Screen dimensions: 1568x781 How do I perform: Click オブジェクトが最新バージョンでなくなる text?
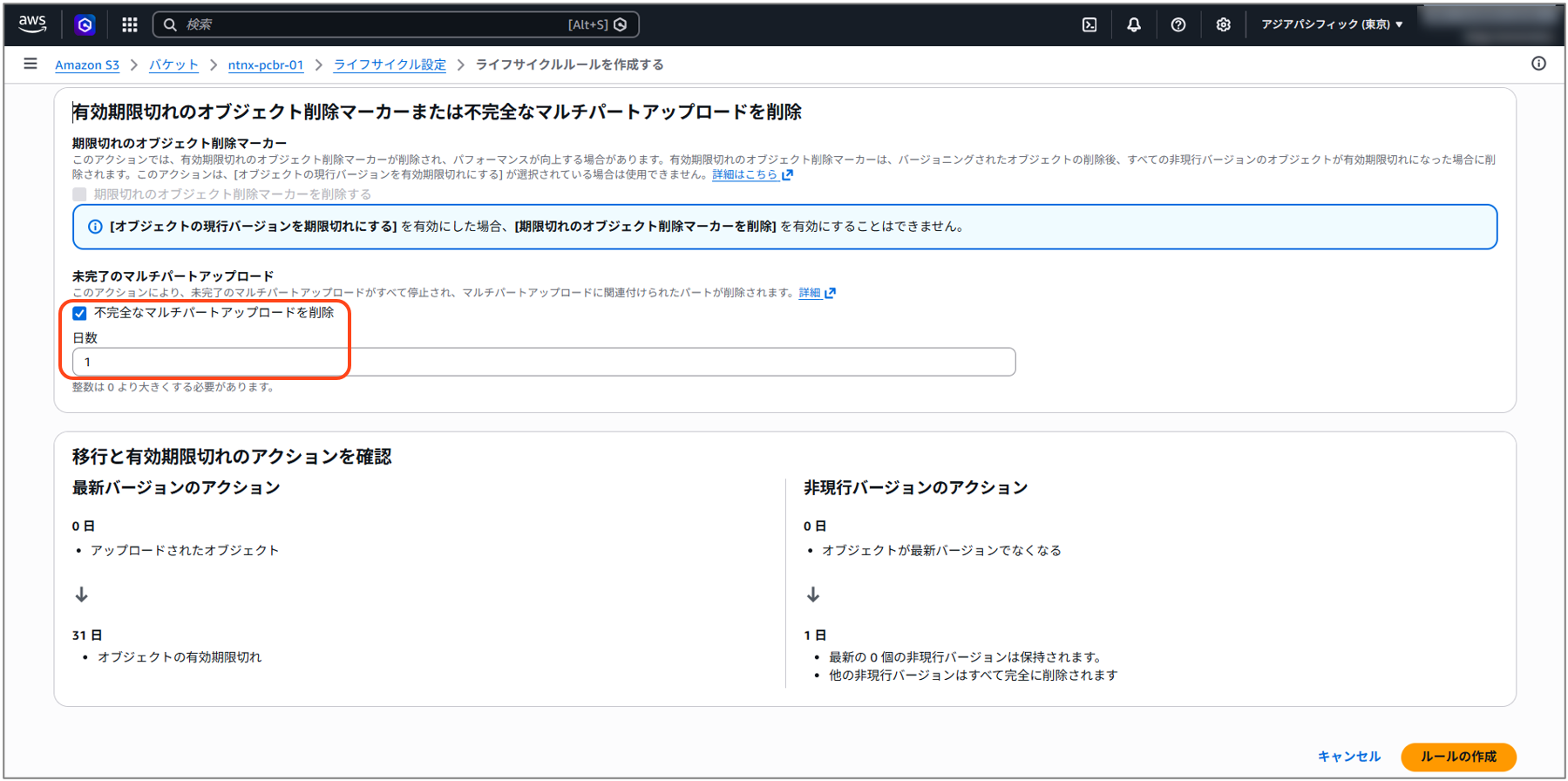coord(941,551)
